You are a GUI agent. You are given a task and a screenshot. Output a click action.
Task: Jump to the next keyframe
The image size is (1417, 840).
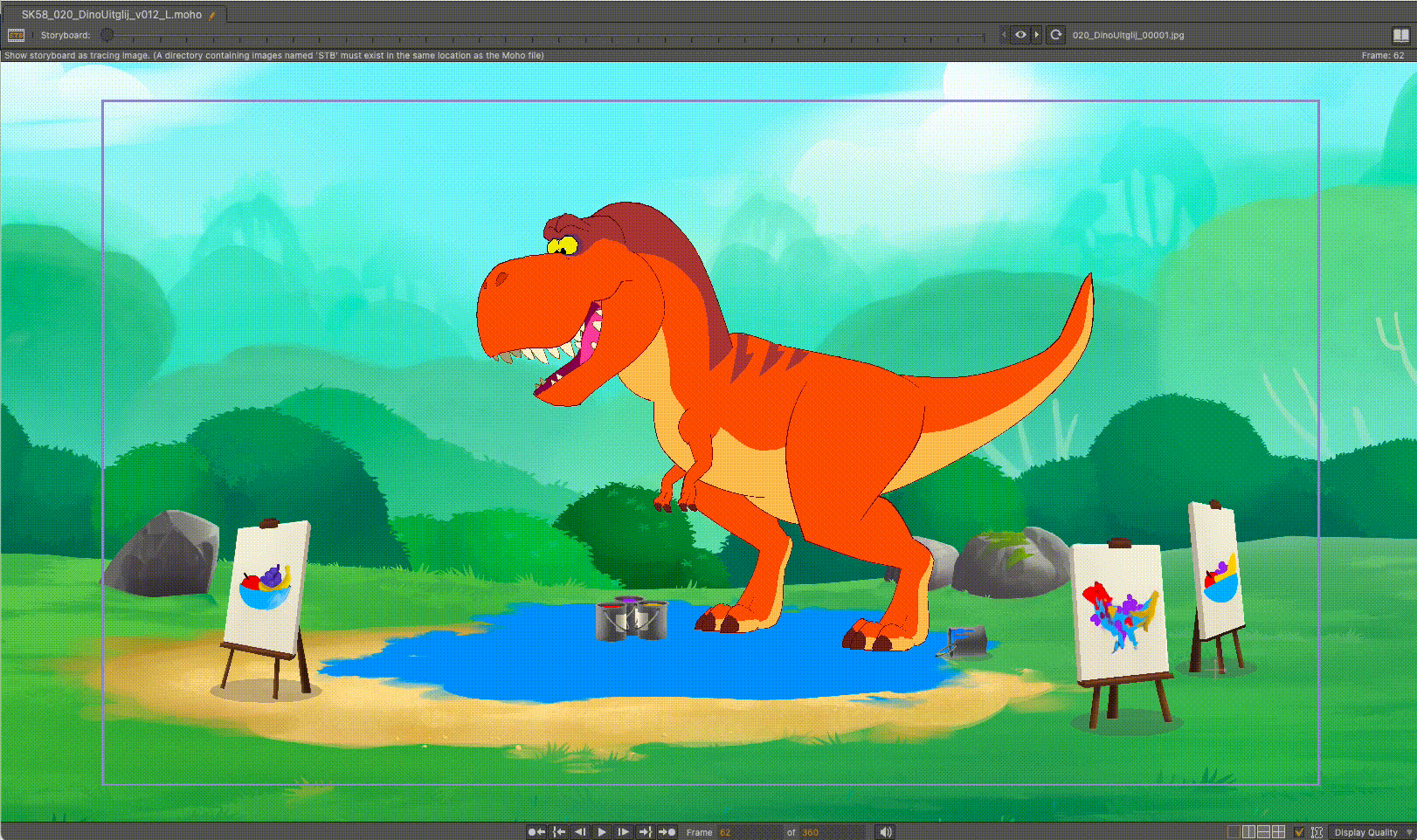[x=645, y=832]
